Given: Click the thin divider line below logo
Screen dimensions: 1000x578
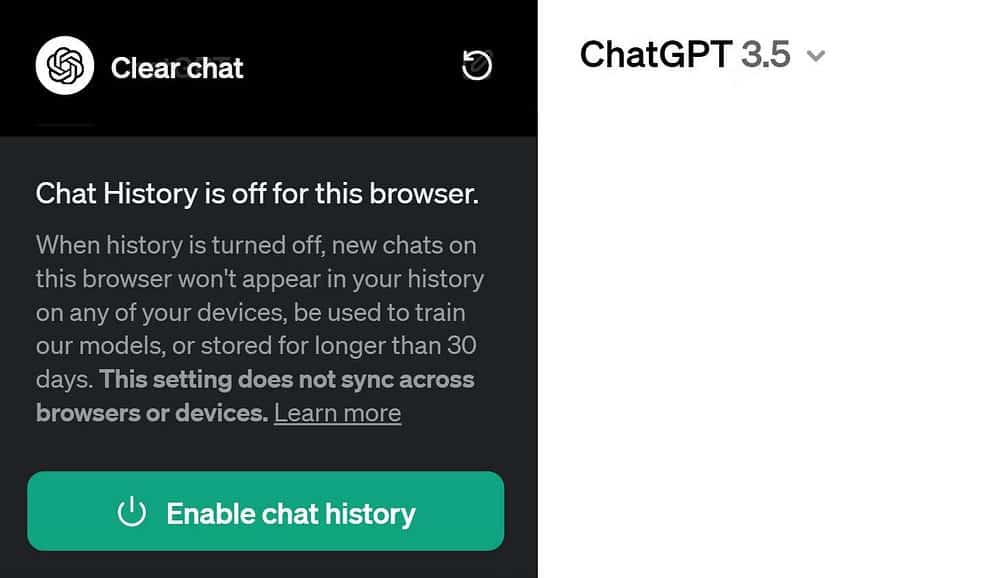Looking at the screenshot, I should [66, 125].
